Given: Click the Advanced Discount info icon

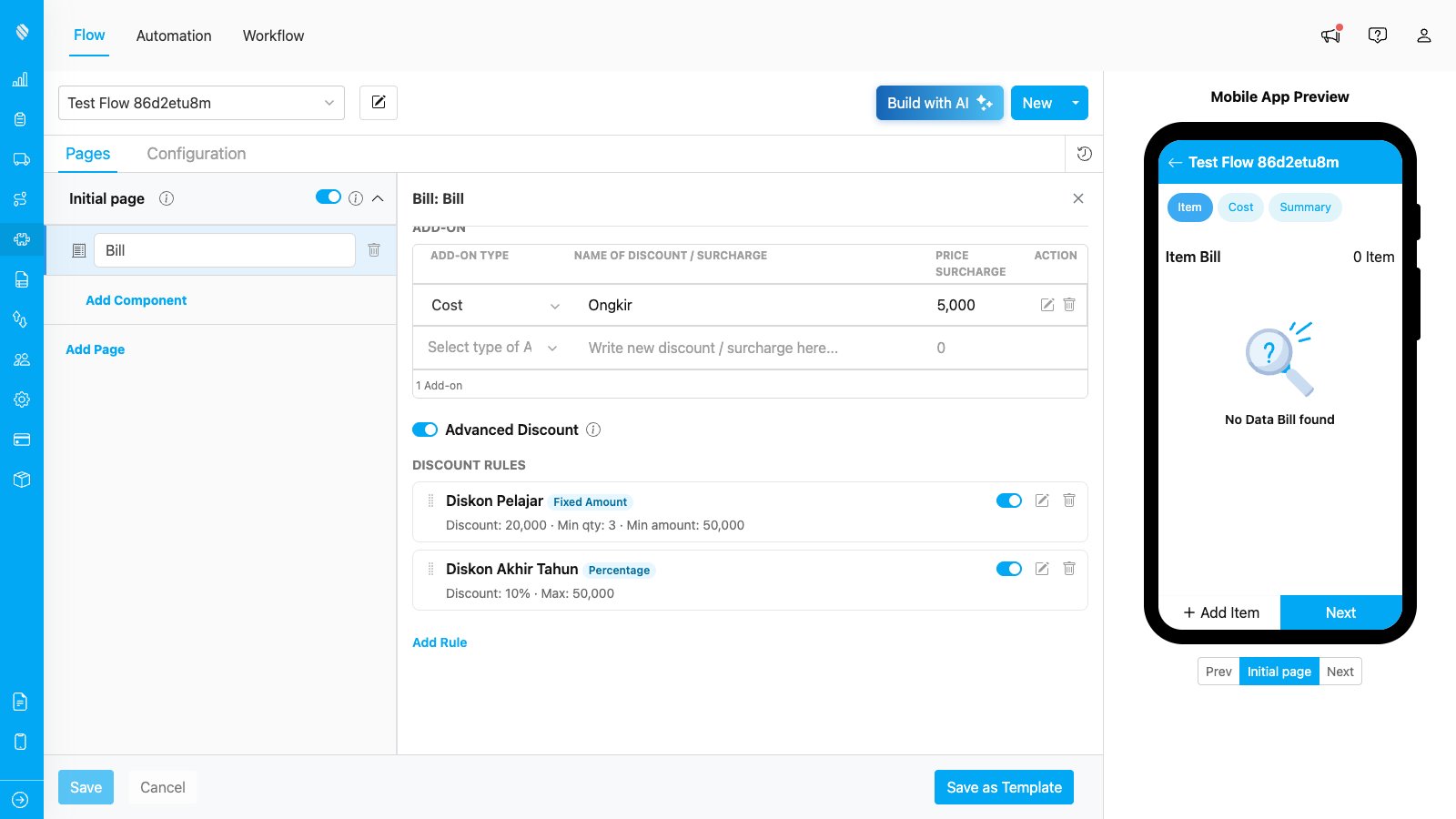Looking at the screenshot, I should pos(593,430).
